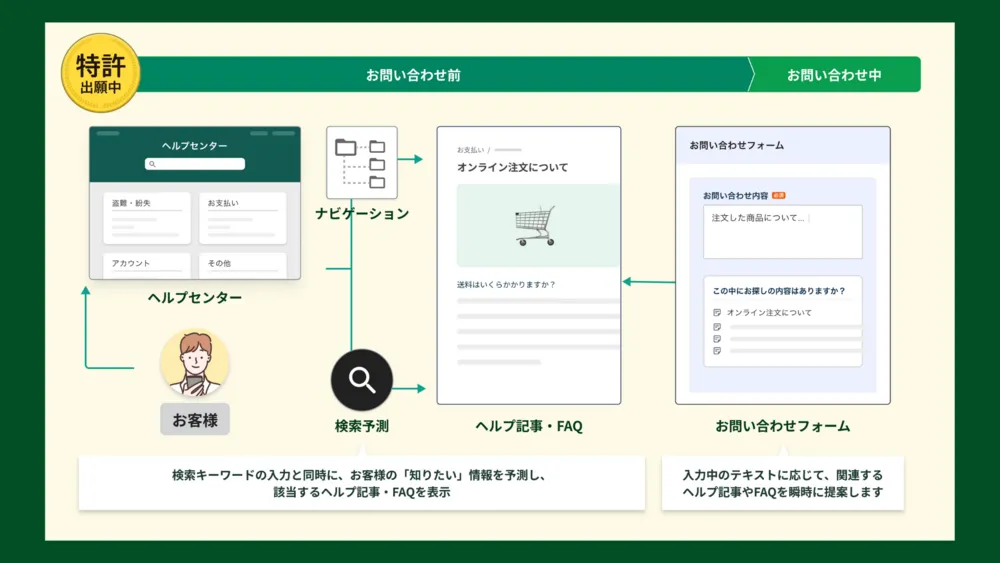Select the お問い合わせ前 banner section

click(413, 75)
